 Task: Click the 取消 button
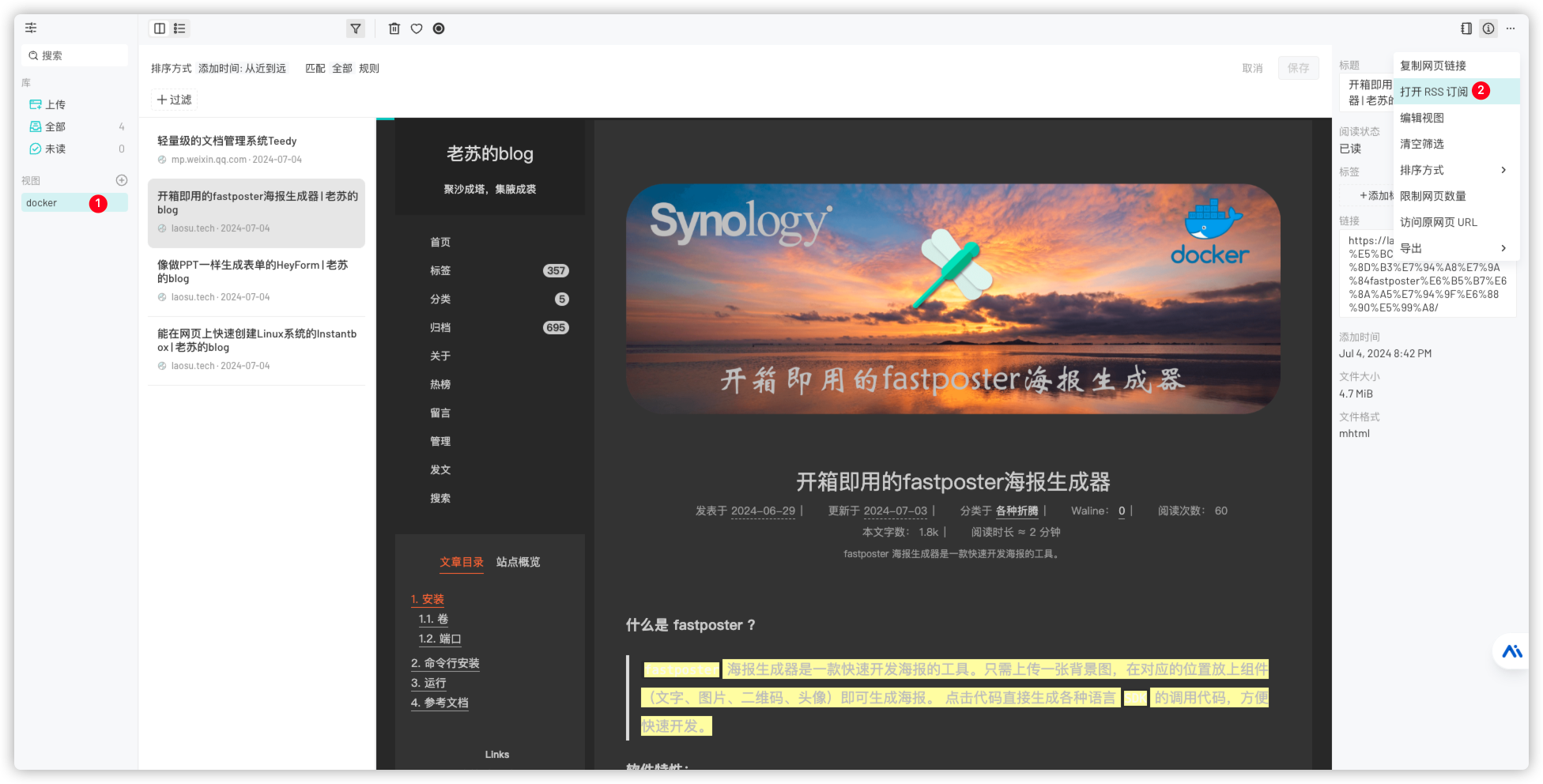1252,69
